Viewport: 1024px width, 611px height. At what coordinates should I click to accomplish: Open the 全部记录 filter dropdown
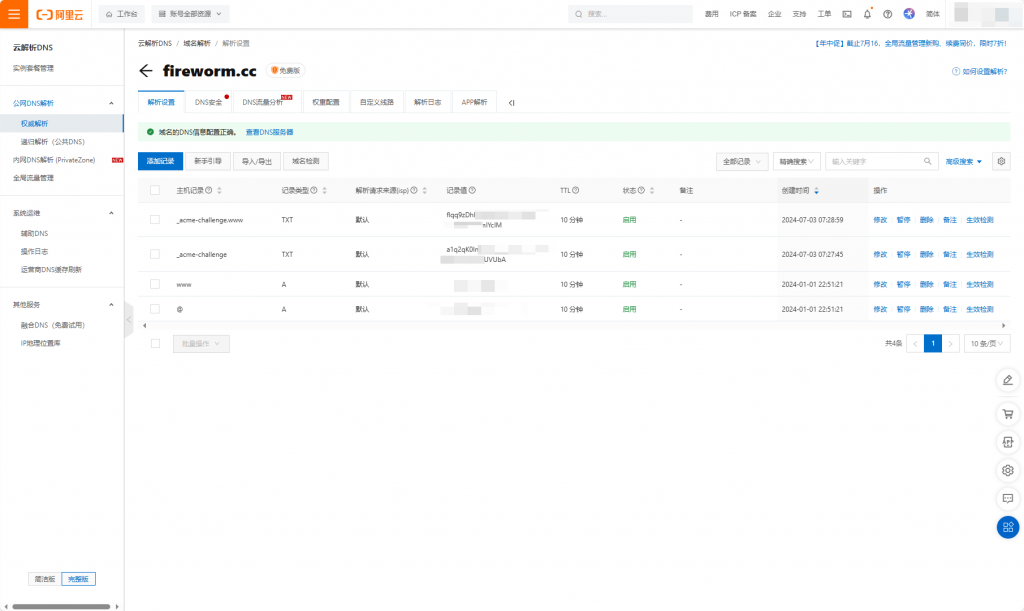742,161
